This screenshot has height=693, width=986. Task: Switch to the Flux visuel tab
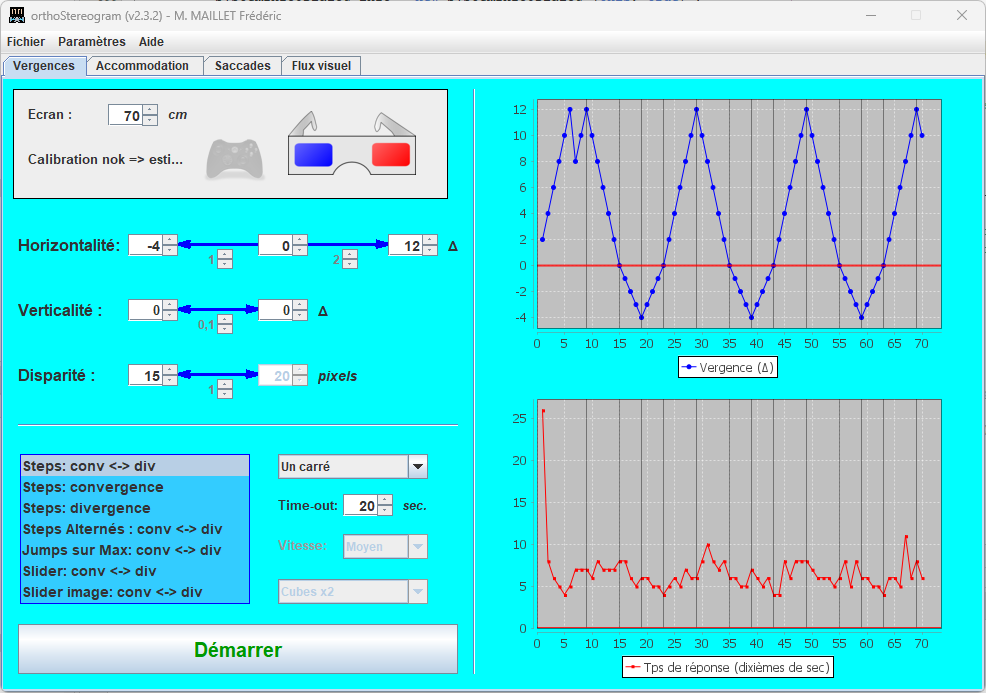[x=321, y=65]
